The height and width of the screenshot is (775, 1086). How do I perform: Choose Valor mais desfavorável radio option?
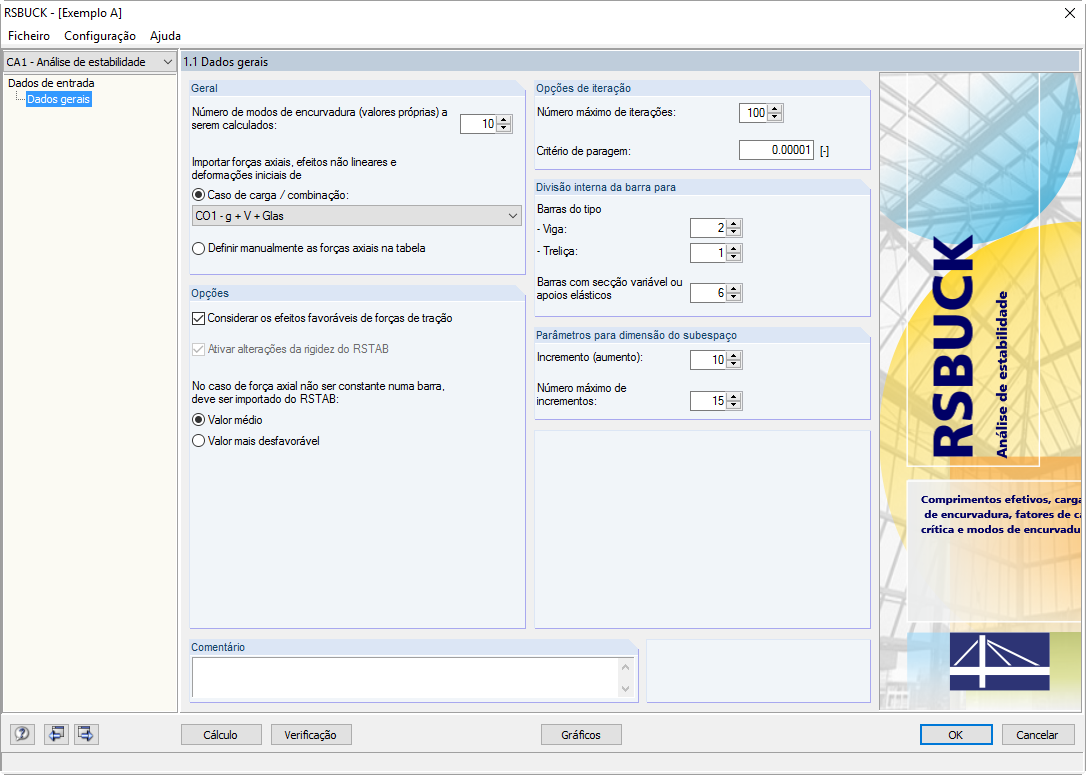pos(199,440)
